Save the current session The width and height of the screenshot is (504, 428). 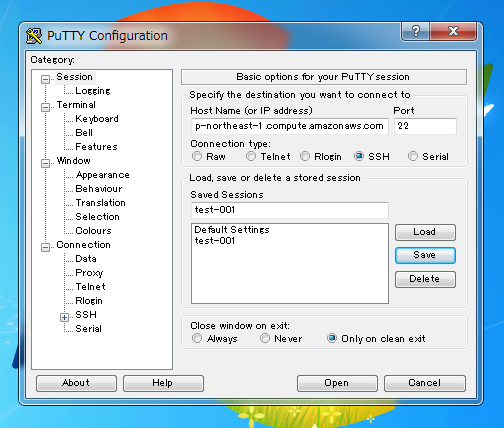pos(425,255)
